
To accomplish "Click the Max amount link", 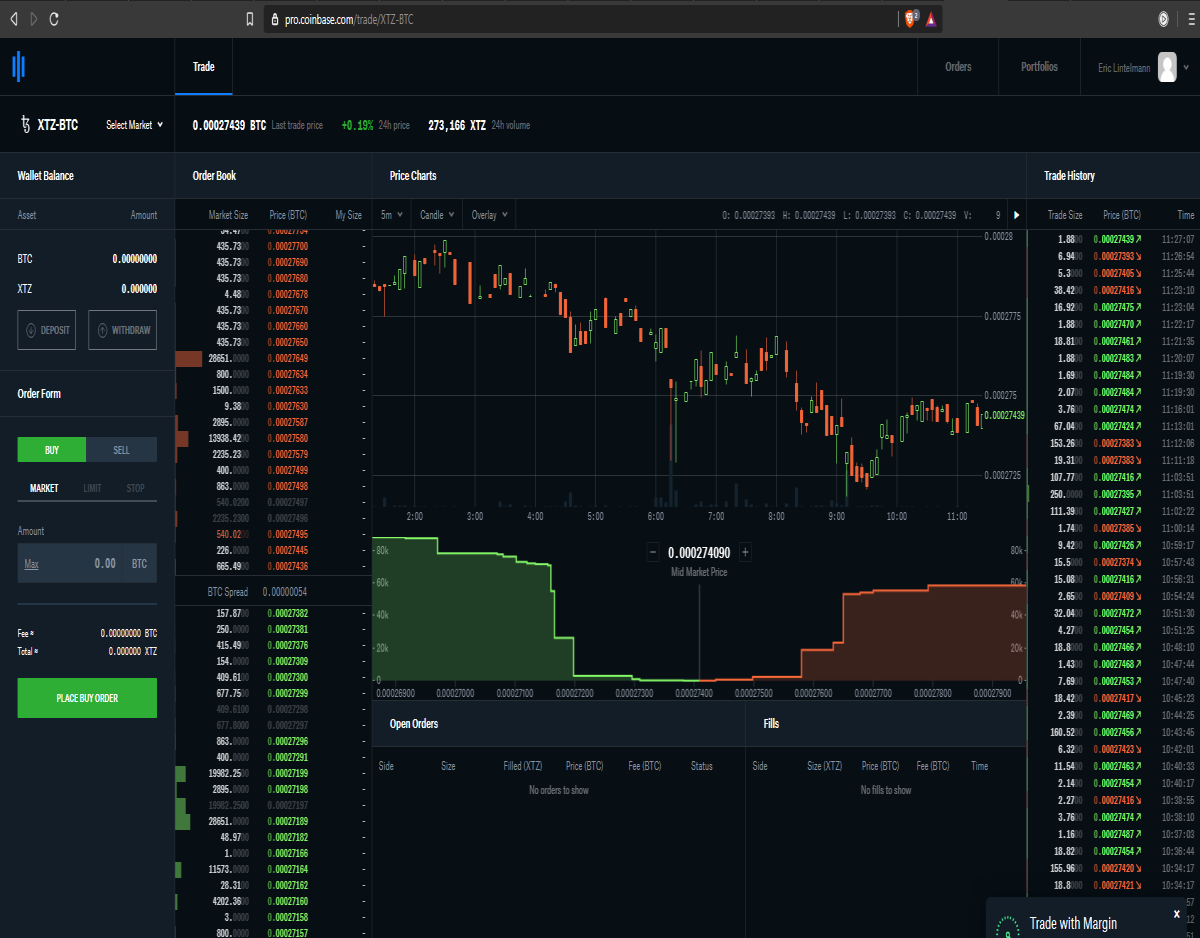I will coord(32,564).
